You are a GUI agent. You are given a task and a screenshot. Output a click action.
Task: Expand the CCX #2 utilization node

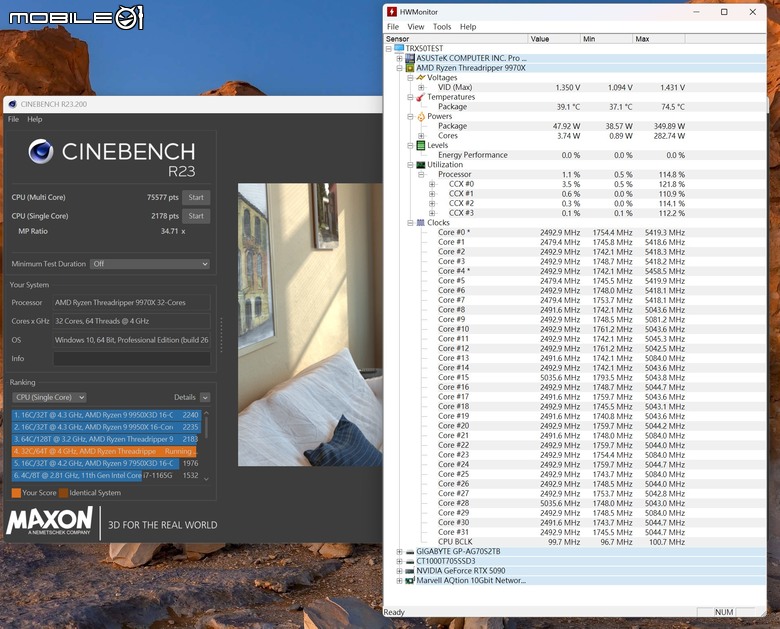tap(432, 204)
